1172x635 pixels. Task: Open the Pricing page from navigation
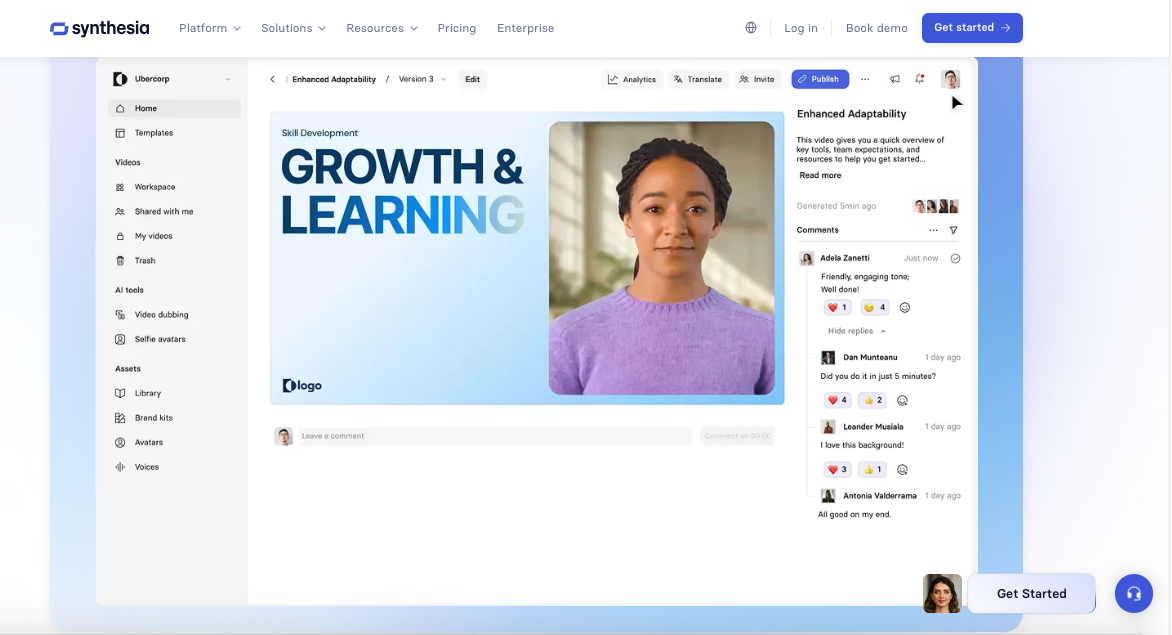(456, 28)
